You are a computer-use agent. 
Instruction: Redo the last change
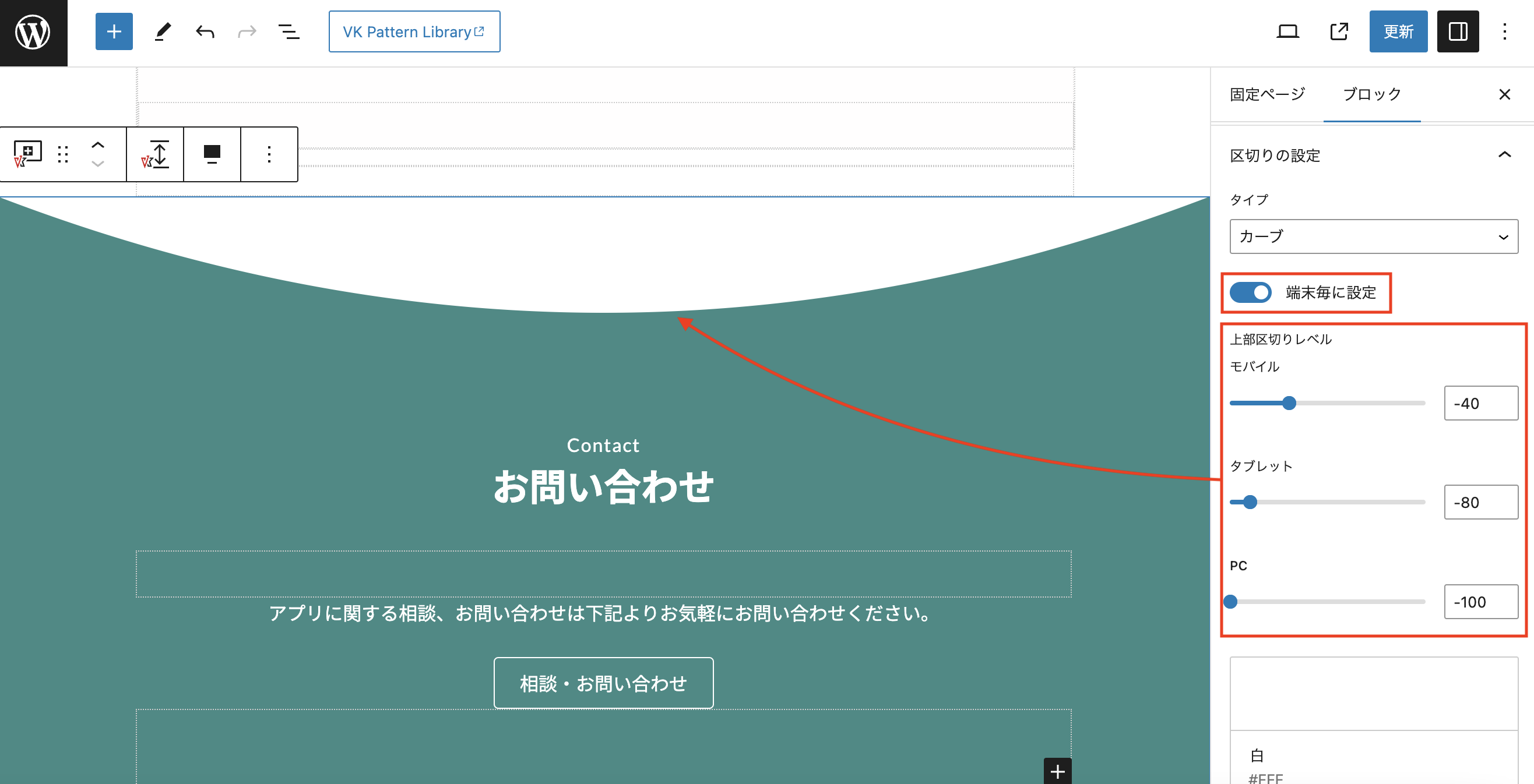(x=247, y=31)
